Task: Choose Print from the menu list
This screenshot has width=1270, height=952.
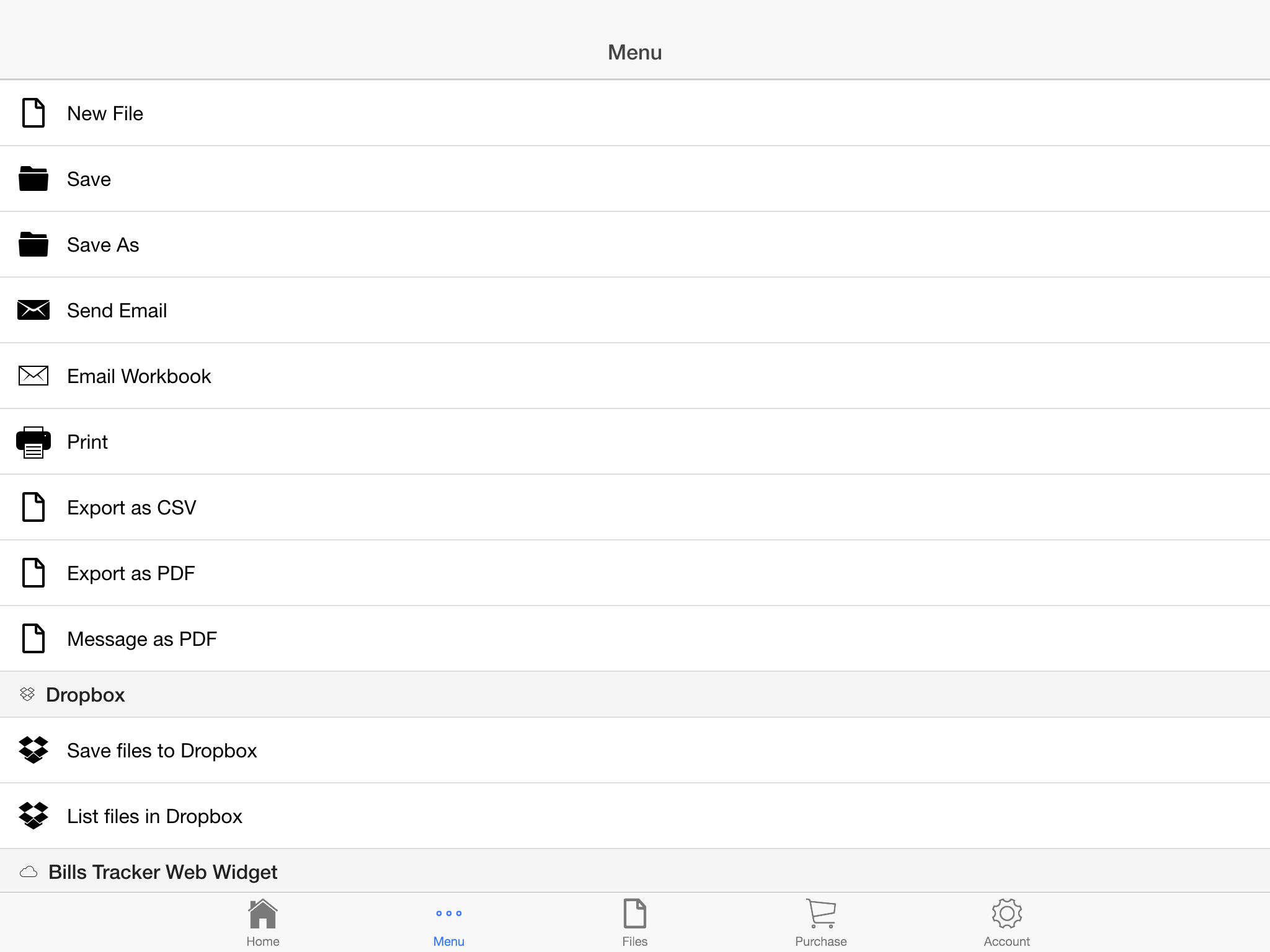Action: 635,441
